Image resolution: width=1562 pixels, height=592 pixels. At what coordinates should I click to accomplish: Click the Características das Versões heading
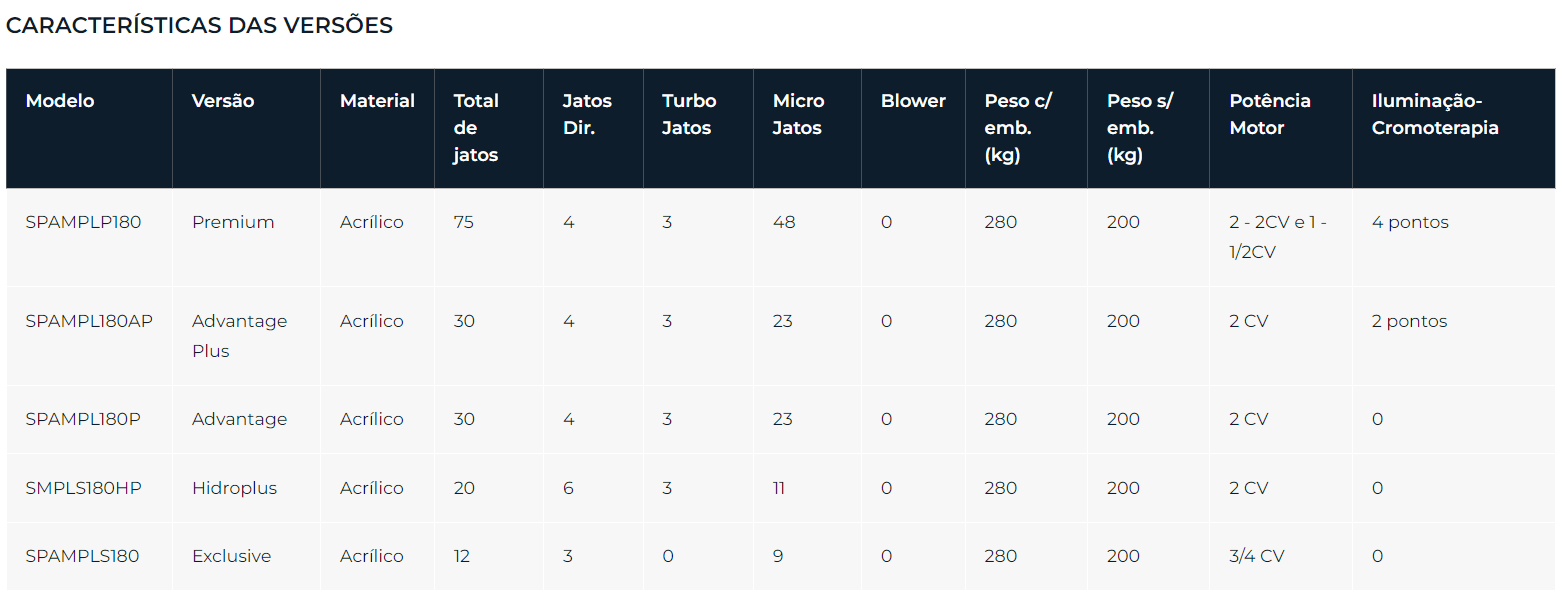pos(200,26)
